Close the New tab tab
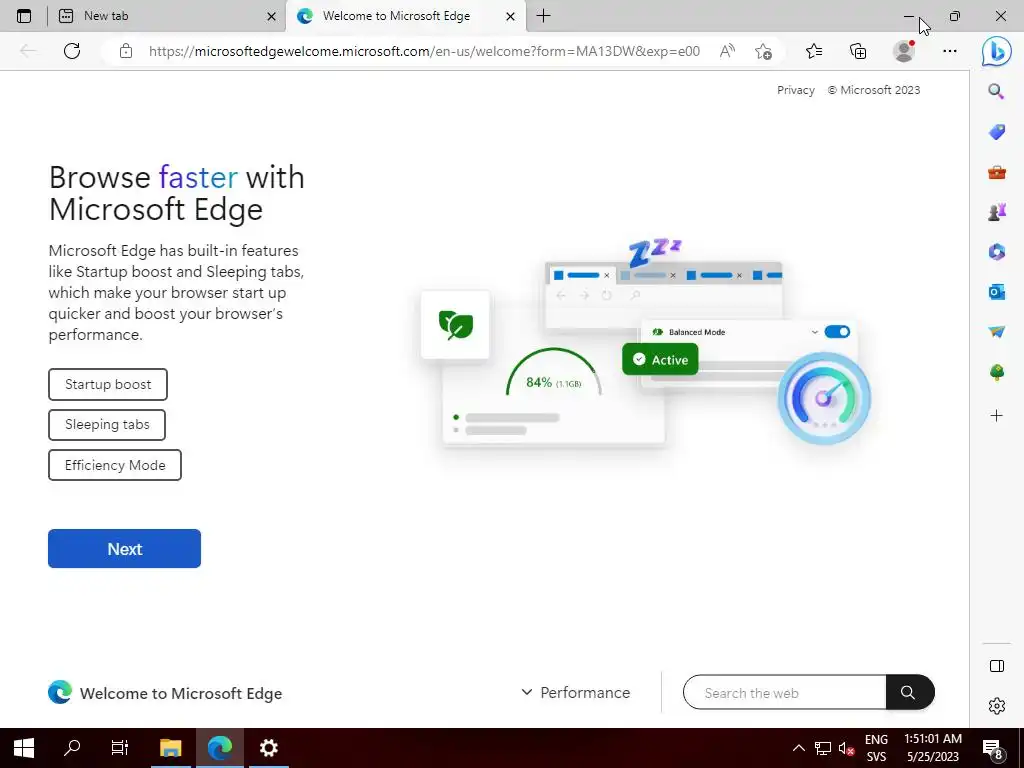 272,16
